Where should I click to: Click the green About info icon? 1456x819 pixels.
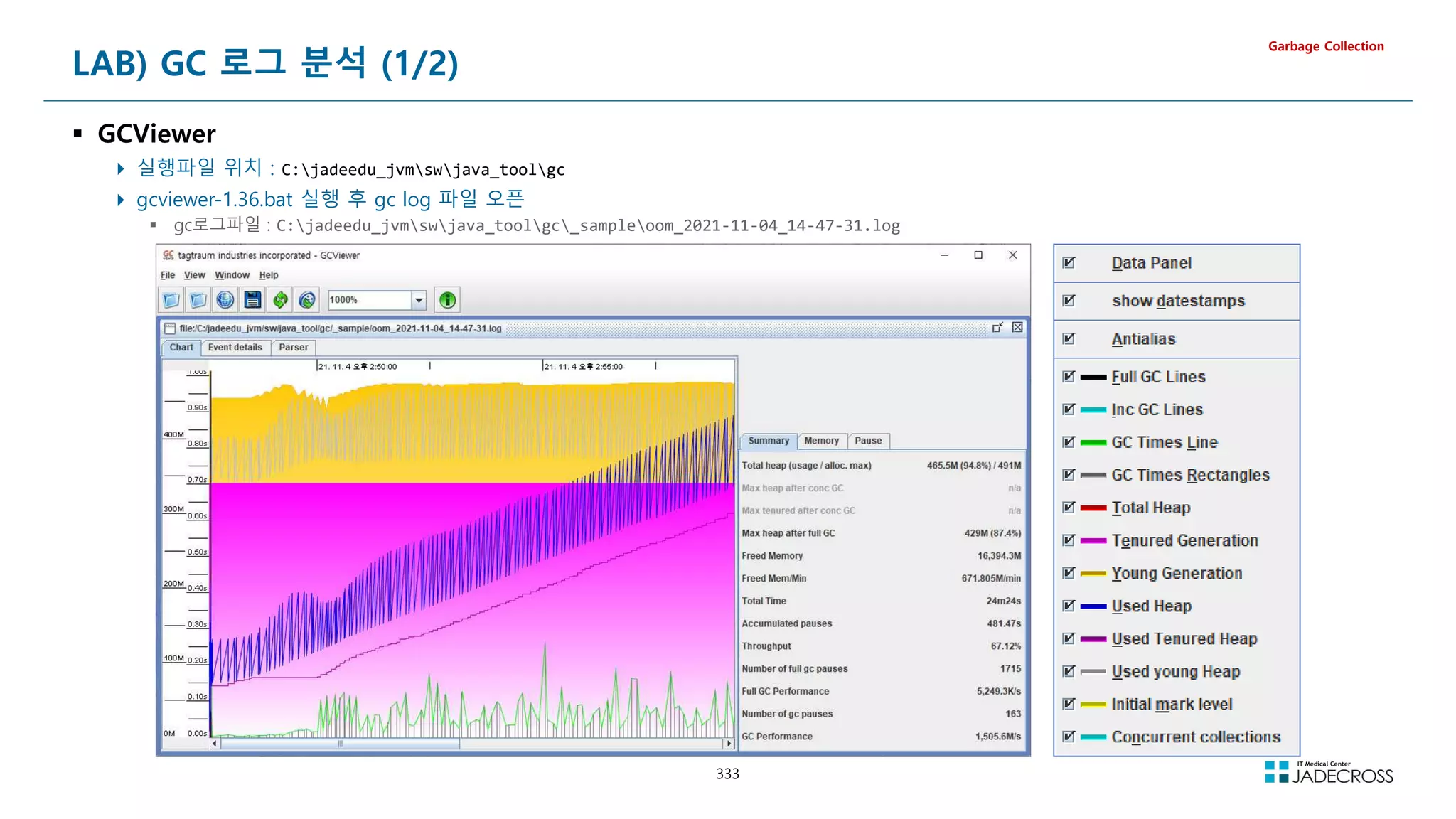(447, 300)
